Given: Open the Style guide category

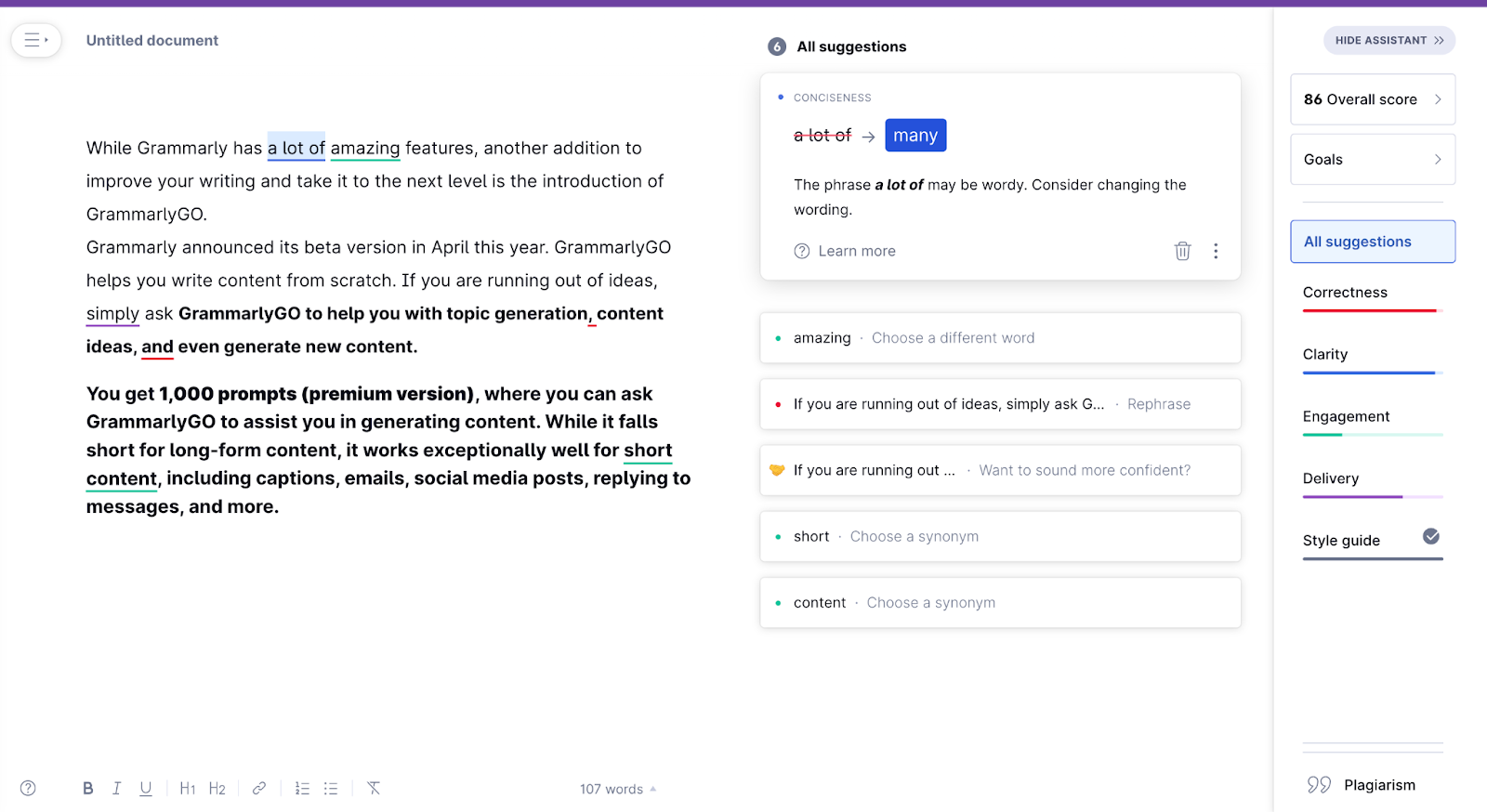Looking at the screenshot, I should [x=1341, y=541].
